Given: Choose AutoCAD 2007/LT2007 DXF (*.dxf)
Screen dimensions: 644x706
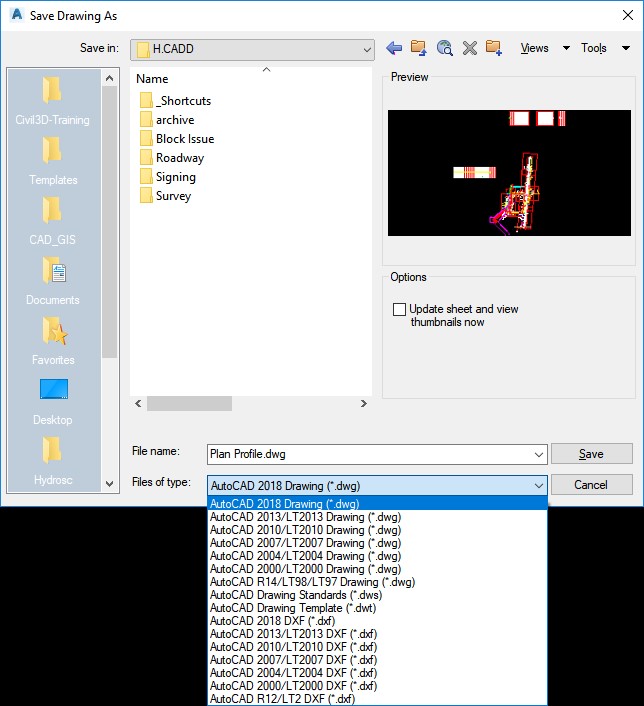Looking at the screenshot, I should click(x=377, y=660).
